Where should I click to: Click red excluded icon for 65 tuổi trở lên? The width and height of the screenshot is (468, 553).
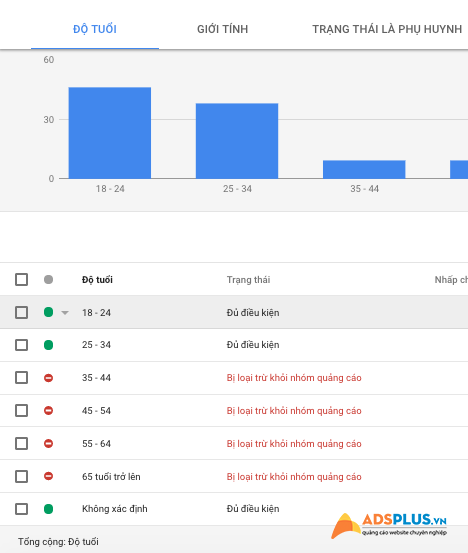[48, 476]
